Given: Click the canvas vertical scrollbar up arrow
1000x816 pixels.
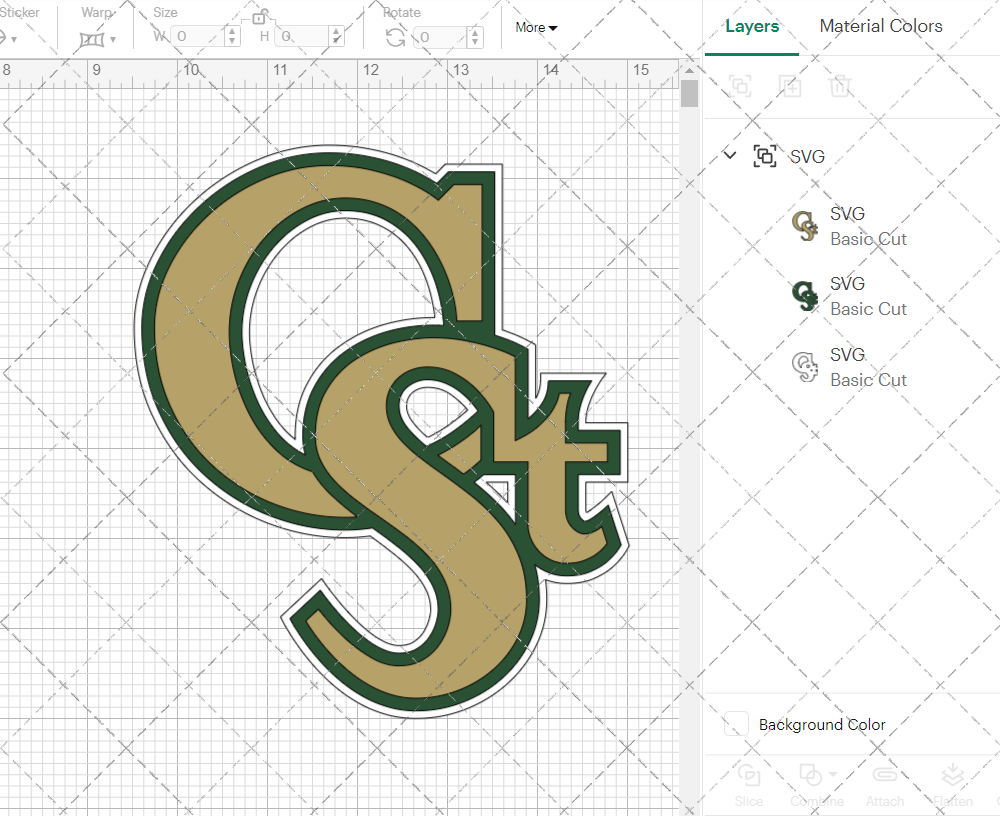Looking at the screenshot, I should pos(689,70).
